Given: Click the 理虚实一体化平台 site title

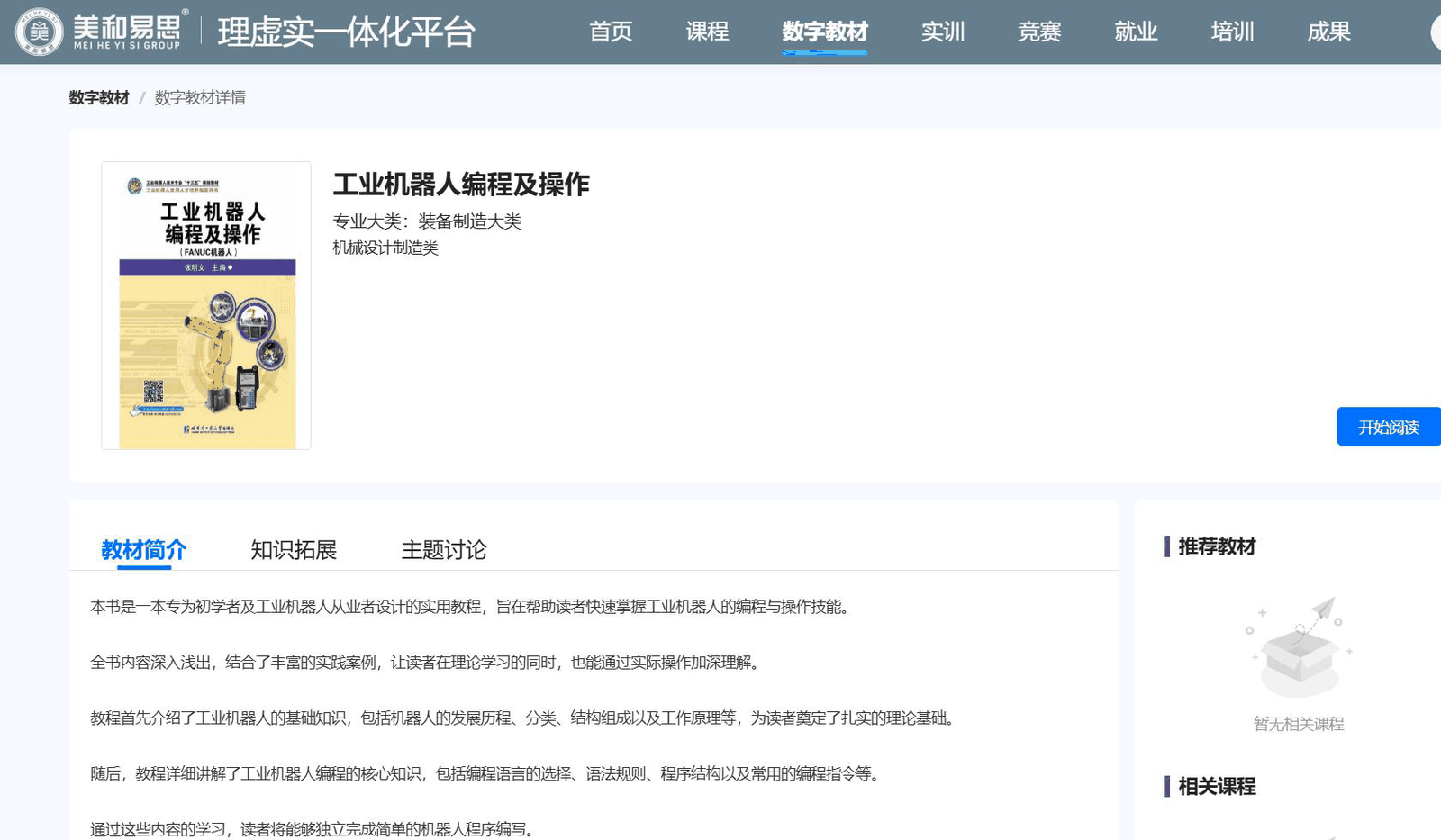Looking at the screenshot, I should [347, 32].
